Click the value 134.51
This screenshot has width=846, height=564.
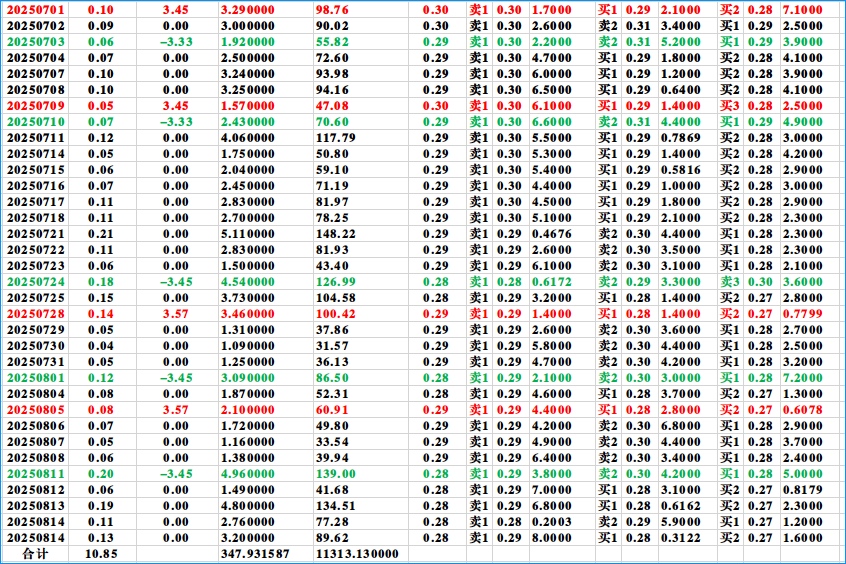pyautogui.click(x=336, y=506)
